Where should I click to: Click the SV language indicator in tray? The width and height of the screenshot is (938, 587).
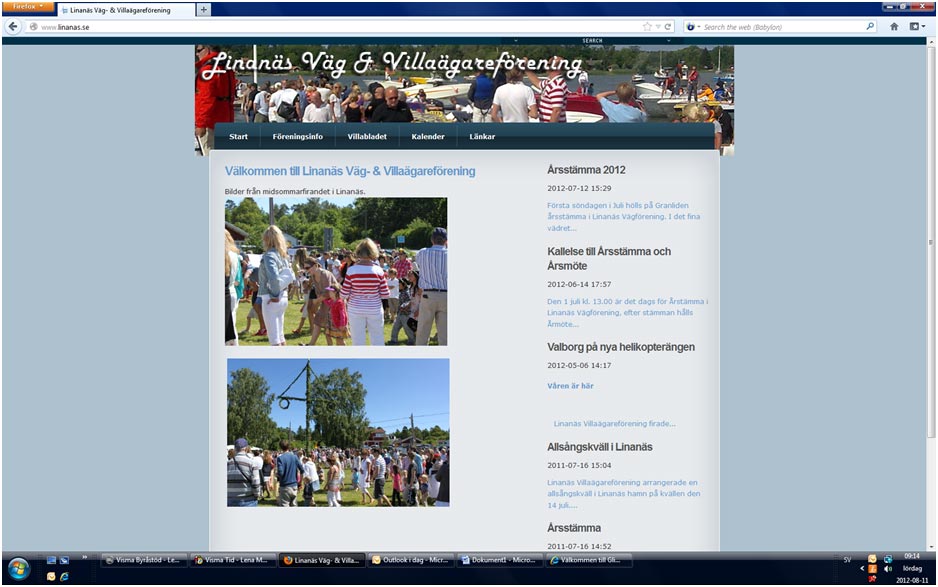click(x=847, y=560)
